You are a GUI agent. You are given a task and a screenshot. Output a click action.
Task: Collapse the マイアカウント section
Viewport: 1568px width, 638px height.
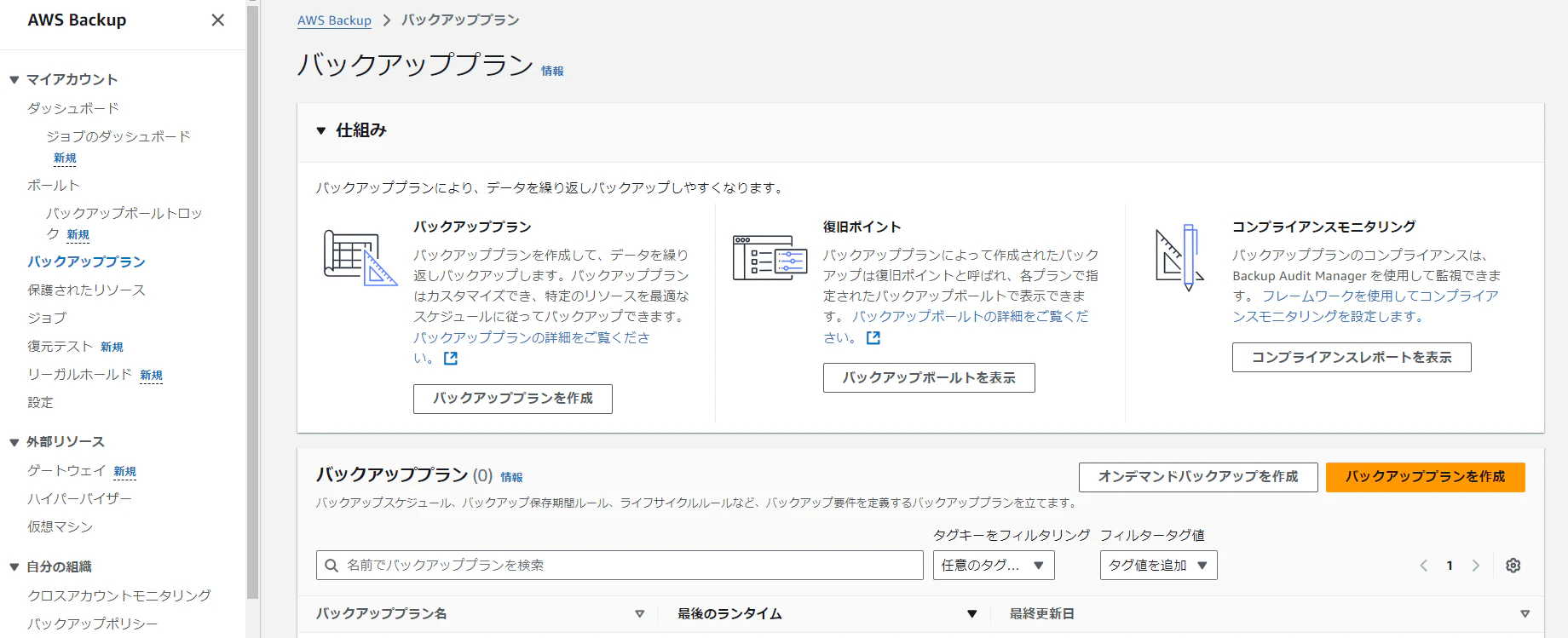click(x=14, y=80)
